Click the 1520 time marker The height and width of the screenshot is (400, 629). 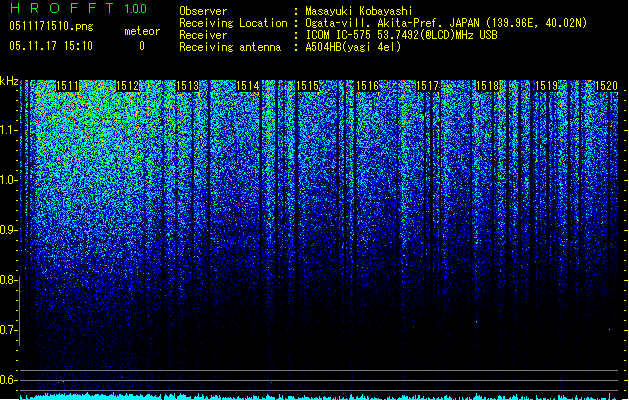tap(606, 86)
